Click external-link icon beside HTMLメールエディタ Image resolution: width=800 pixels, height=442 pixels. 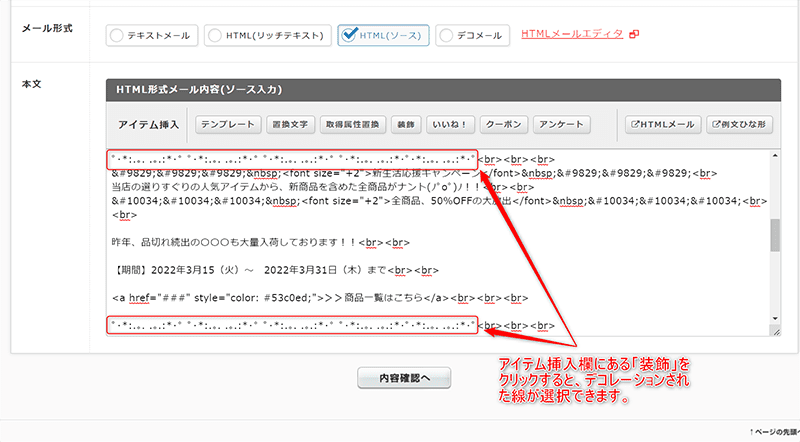(634, 34)
